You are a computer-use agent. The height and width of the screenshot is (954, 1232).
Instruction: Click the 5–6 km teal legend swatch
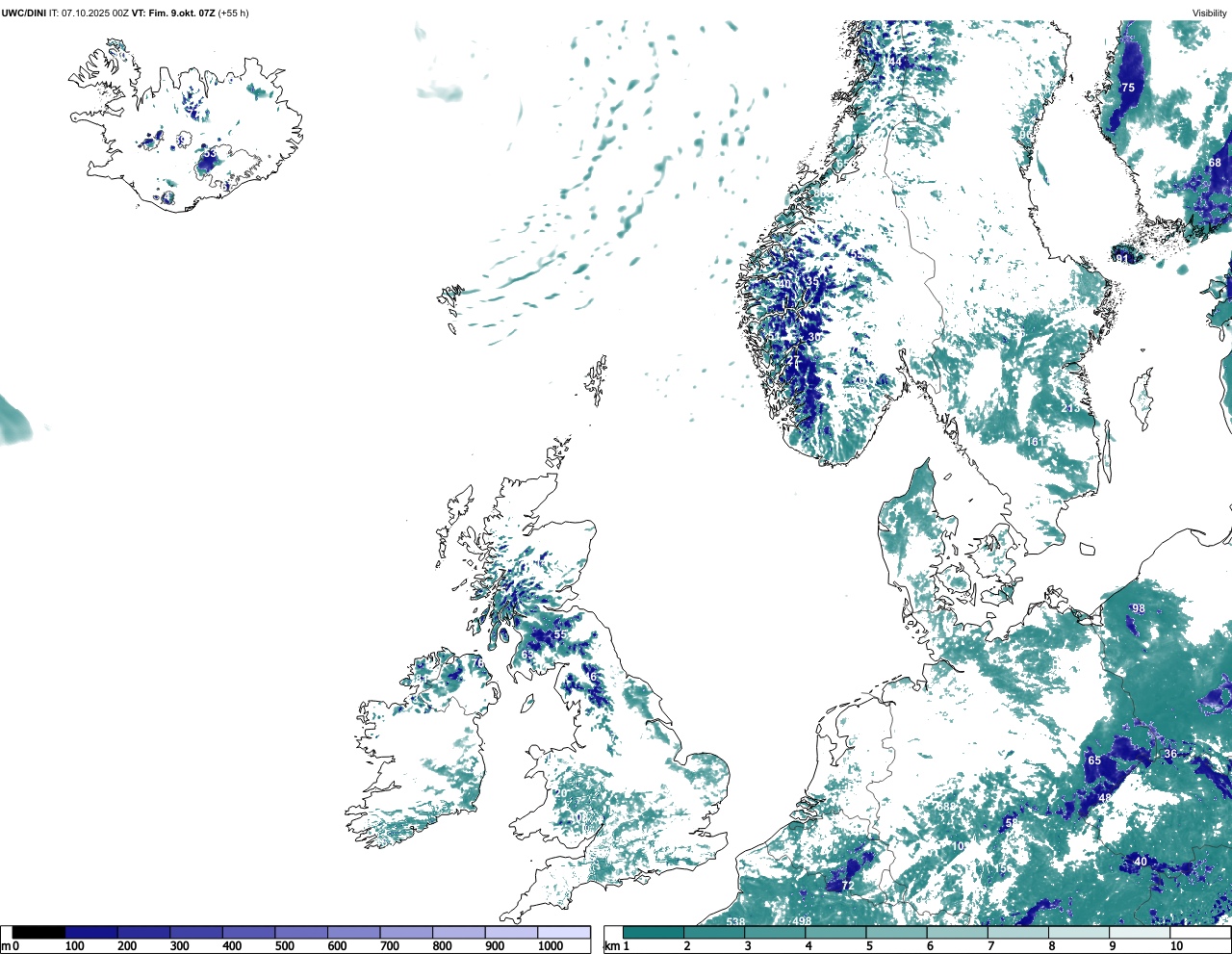pyautogui.click(x=897, y=932)
